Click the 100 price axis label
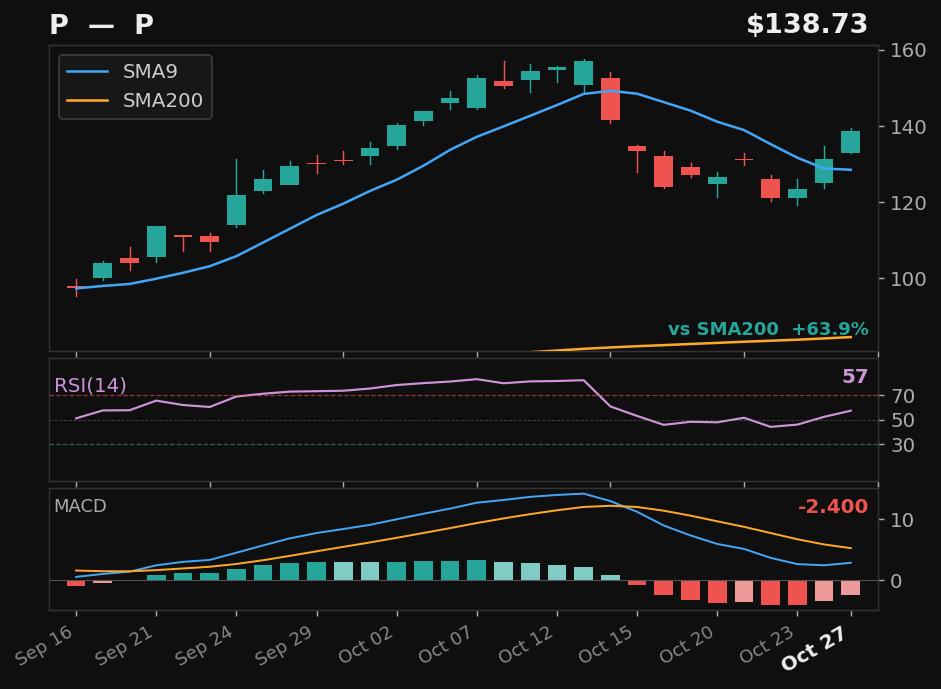Viewport: 941px width, 689px height. 907,279
